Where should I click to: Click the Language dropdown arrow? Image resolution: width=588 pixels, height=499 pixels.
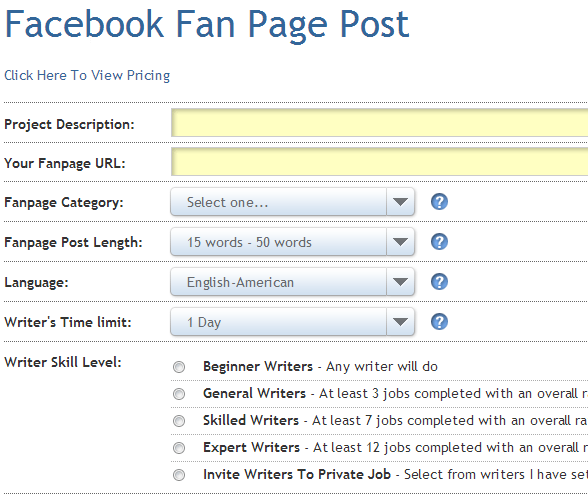(x=400, y=282)
